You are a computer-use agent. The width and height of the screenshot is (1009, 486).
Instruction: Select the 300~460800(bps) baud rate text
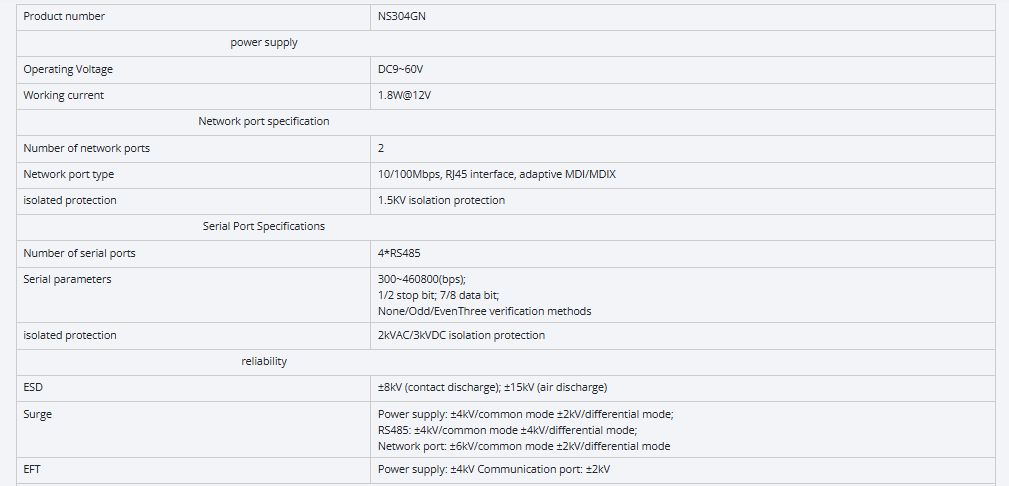click(x=422, y=279)
